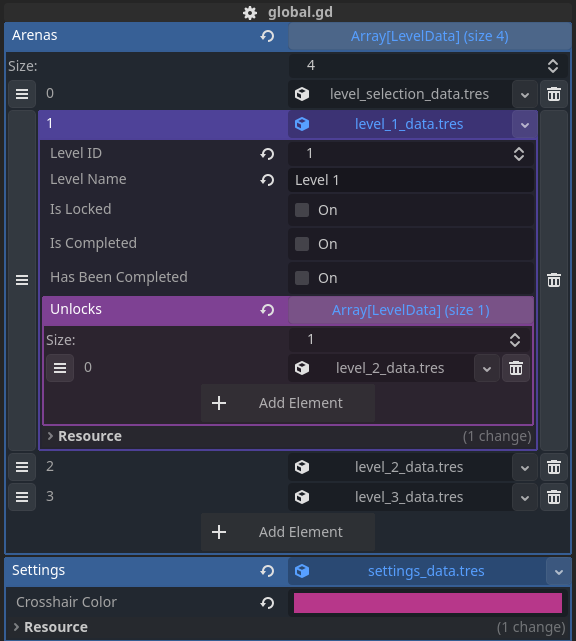Expand Resource section under level_1_data
576x641 pixels.
click(x=50, y=436)
